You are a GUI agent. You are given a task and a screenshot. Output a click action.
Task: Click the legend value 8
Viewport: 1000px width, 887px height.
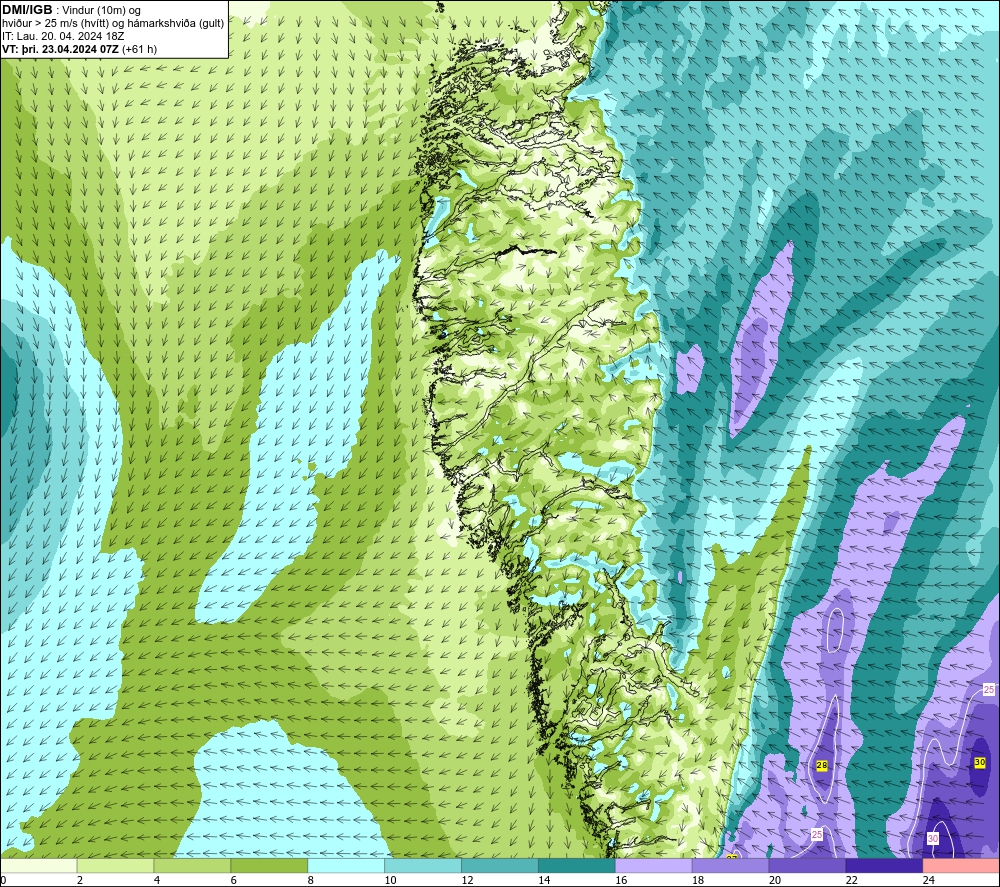[311, 880]
